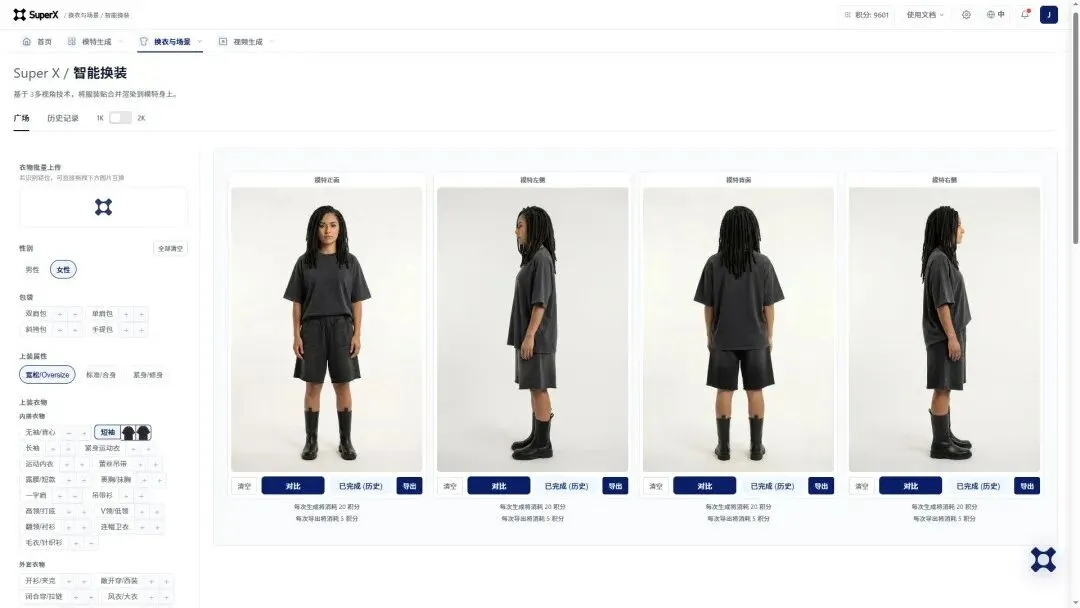1080x608 pixels.
Task: Select the back view model thumbnail
Action: [x=738, y=329]
